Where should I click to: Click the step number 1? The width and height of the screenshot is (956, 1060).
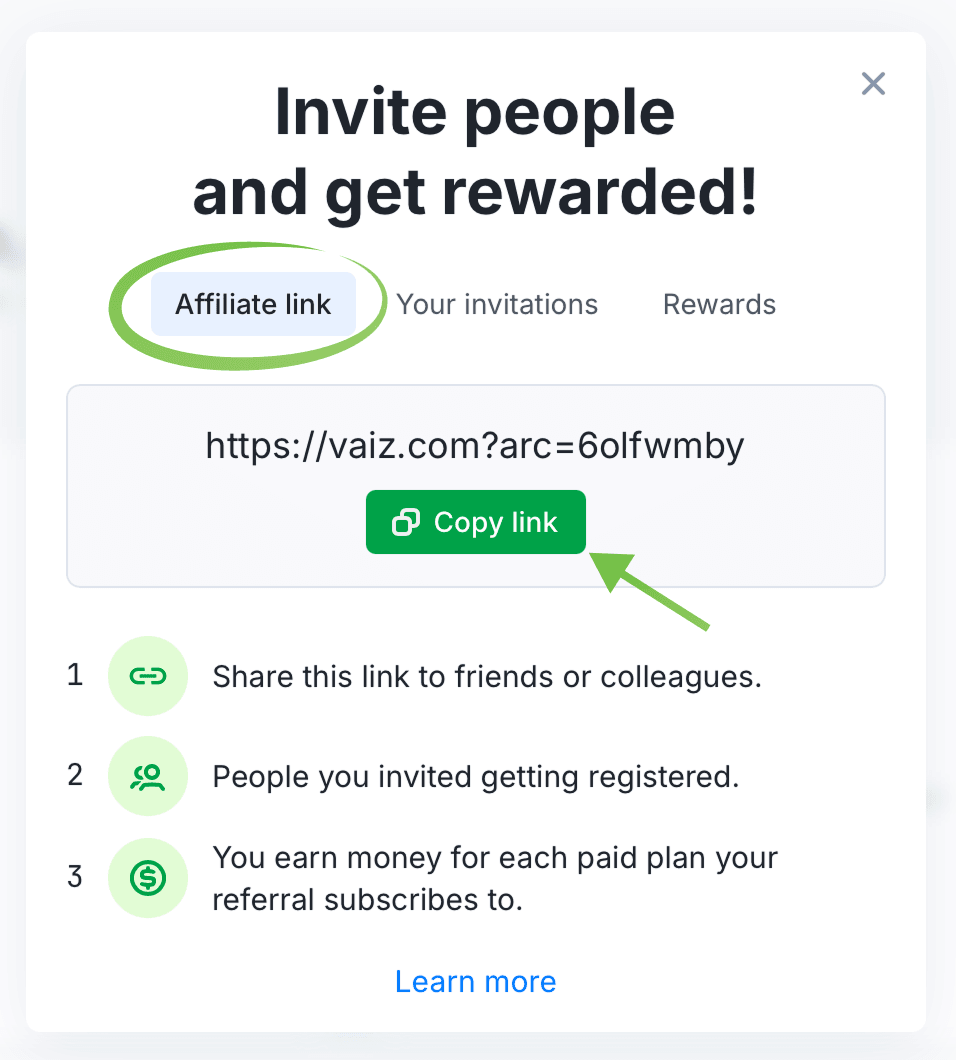[x=75, y=676]
